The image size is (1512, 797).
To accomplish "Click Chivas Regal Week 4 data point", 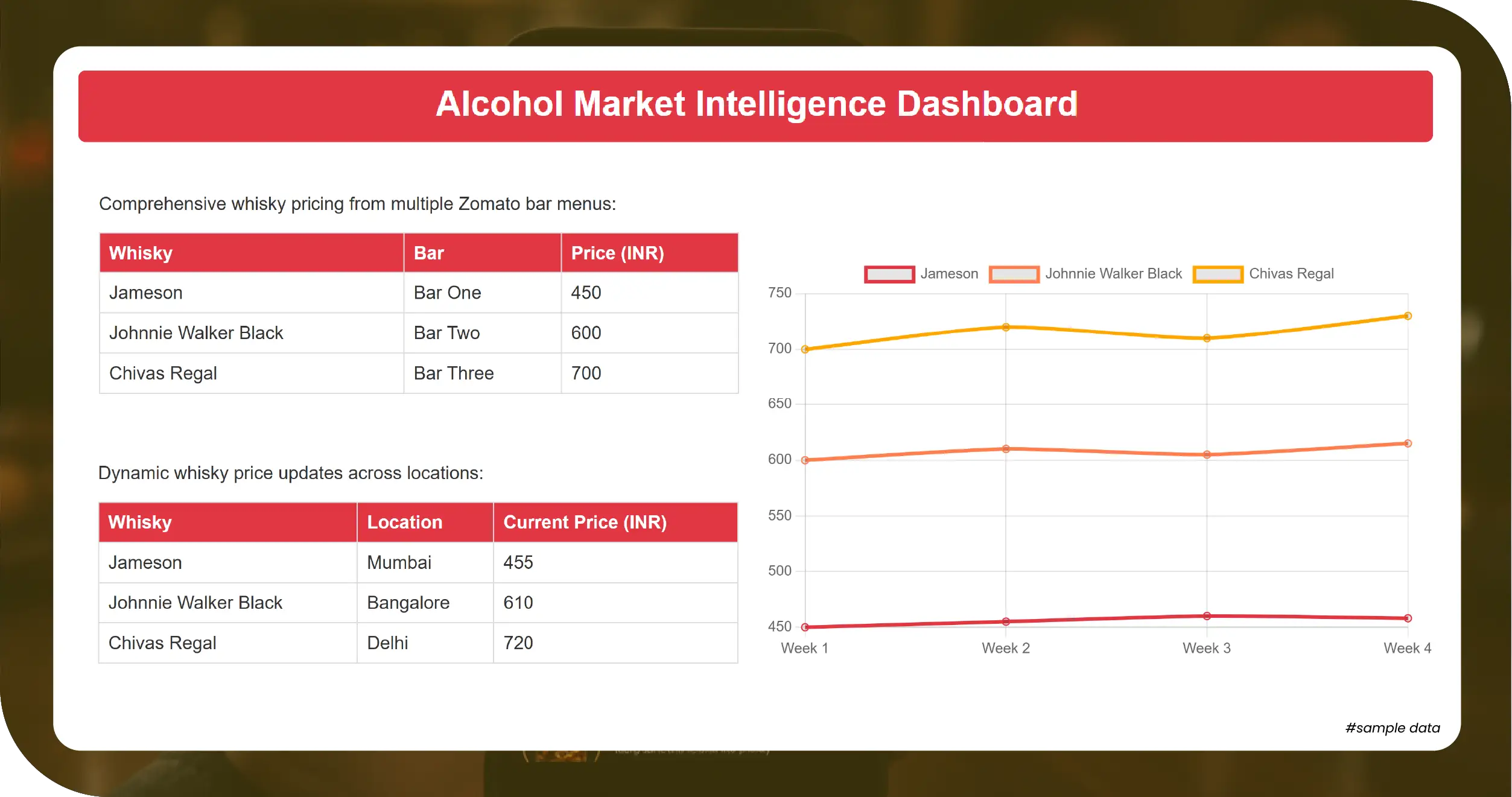I will pos(1408,316).
